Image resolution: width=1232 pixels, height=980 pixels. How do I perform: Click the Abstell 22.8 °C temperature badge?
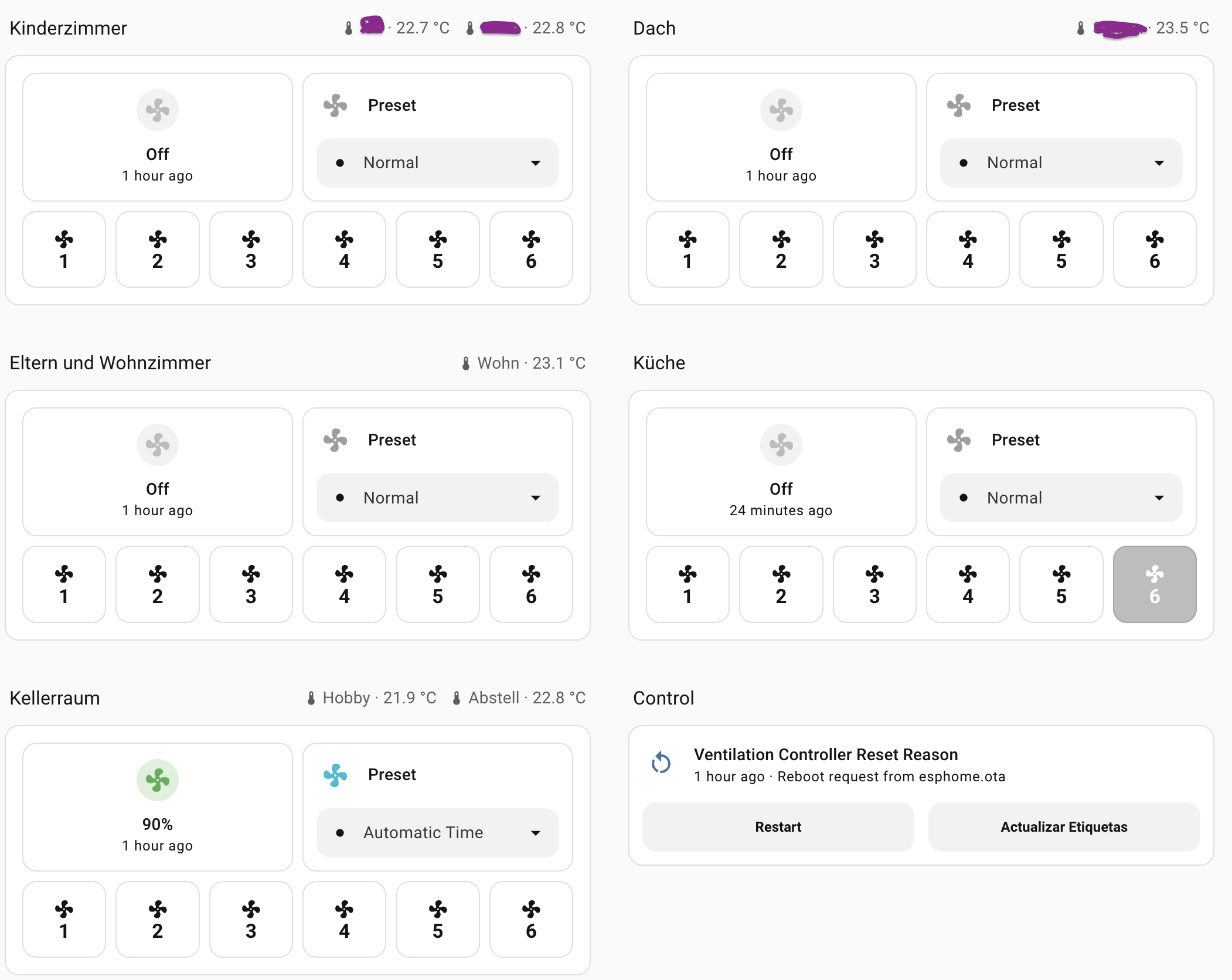click(x=519, y=698)
